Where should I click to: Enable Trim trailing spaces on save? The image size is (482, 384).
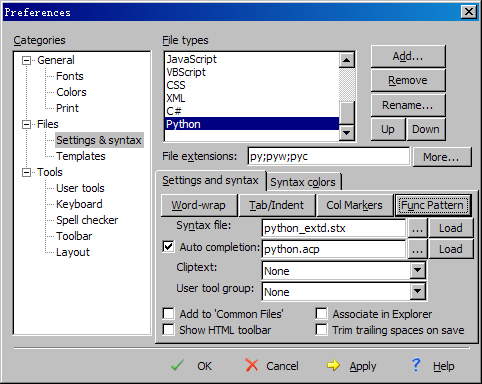(321, 330)
